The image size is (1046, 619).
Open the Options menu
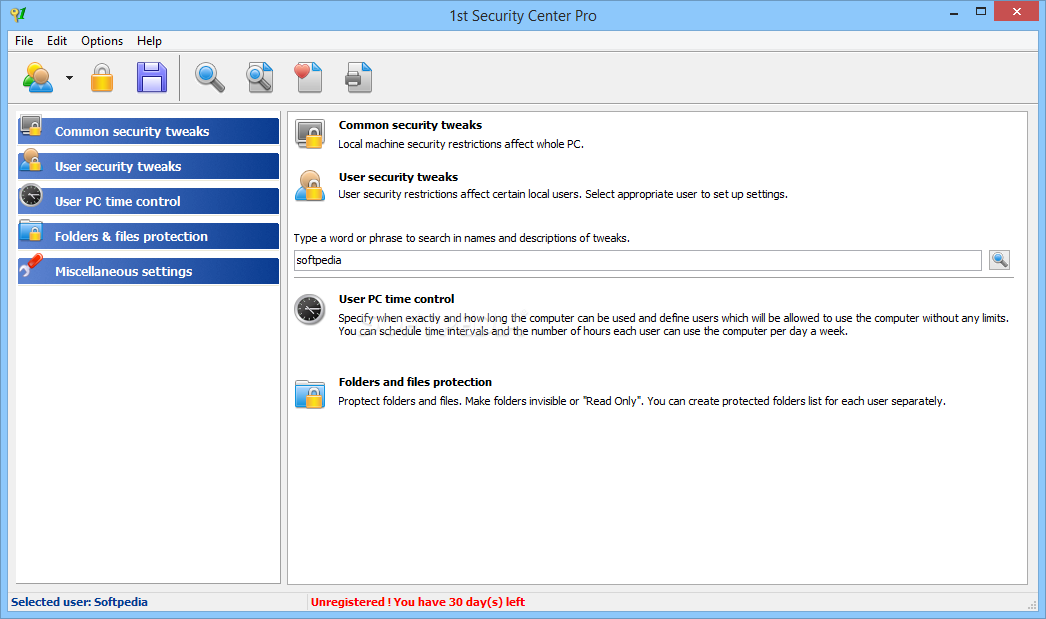point(102,41)
